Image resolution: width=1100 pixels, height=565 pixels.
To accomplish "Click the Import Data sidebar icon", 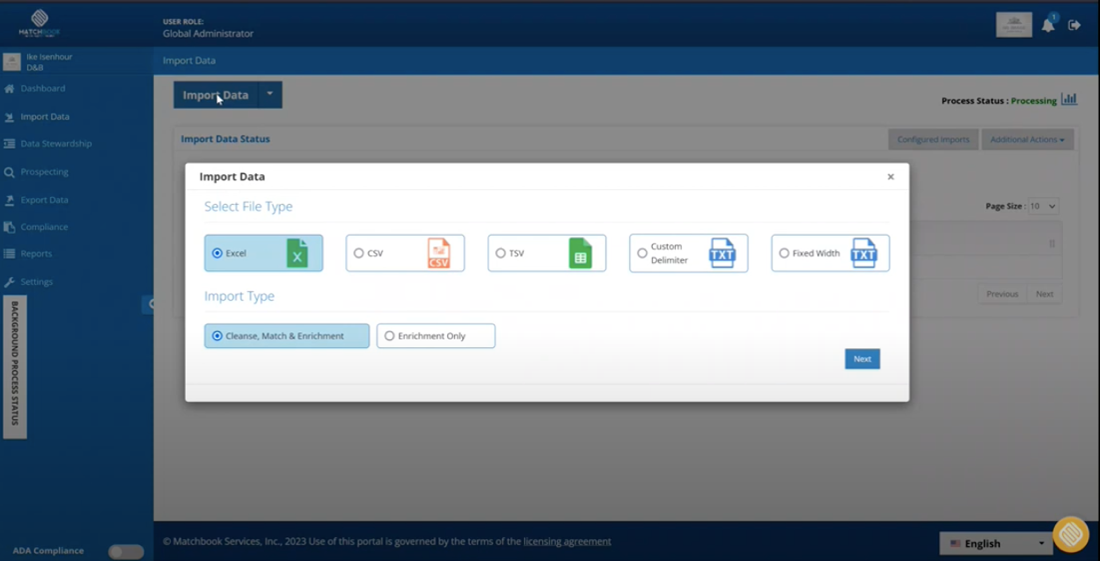I will [x=9, y=117].
